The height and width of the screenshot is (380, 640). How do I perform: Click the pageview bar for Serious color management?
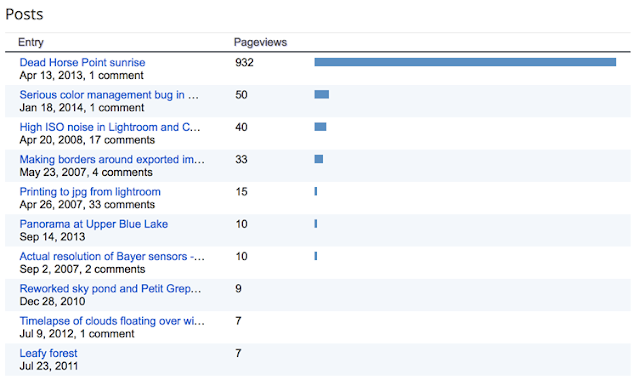(x=322, y=94)
